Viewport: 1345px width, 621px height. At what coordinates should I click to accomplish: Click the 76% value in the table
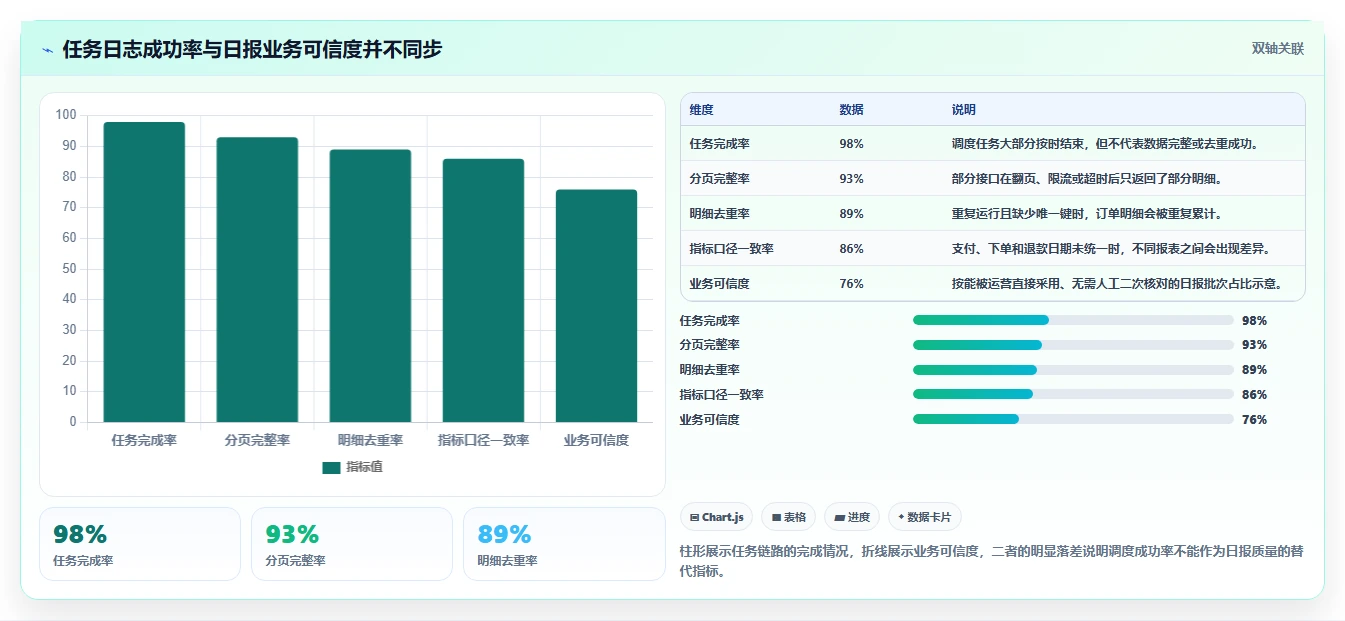point(851,284)
